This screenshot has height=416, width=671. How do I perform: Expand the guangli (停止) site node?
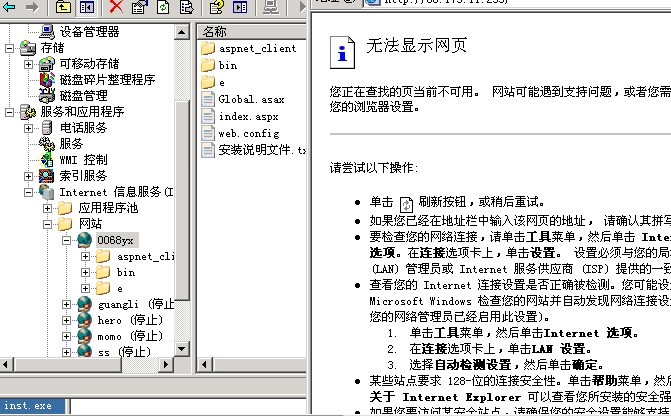point(67,304)
